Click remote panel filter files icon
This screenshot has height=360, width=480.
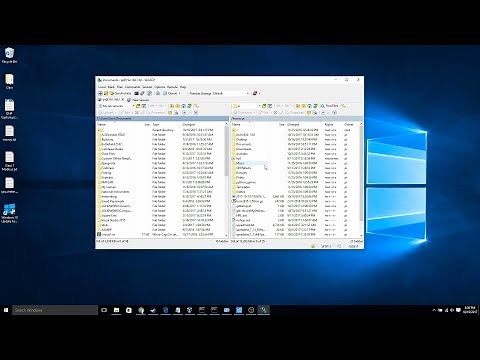[270, 106]
